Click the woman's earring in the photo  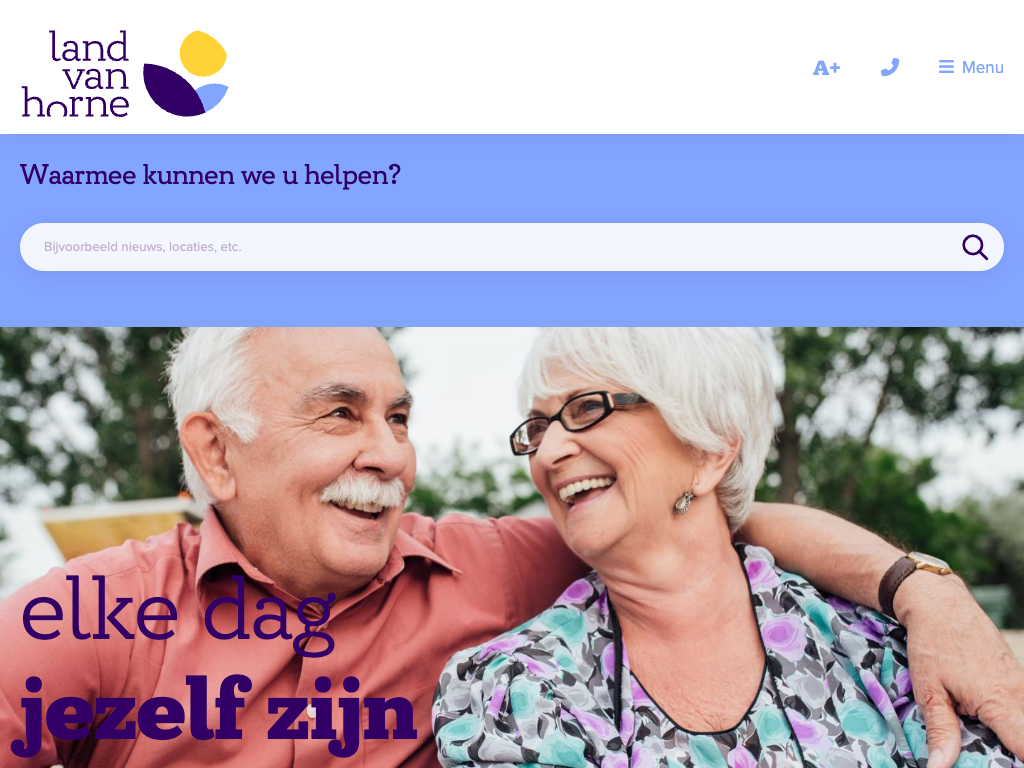(683, 503)
